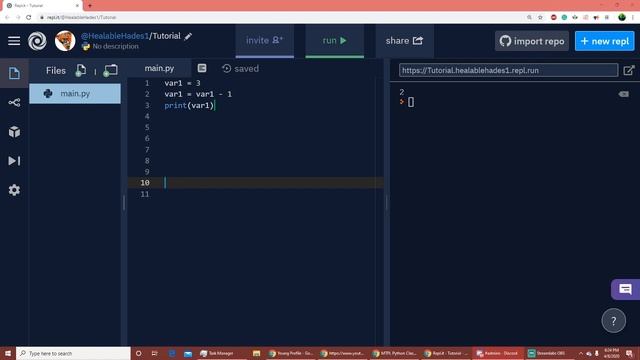The image size is (640, 360).
Task: Open the Mail app in taskbar
Action: [188, 353]
